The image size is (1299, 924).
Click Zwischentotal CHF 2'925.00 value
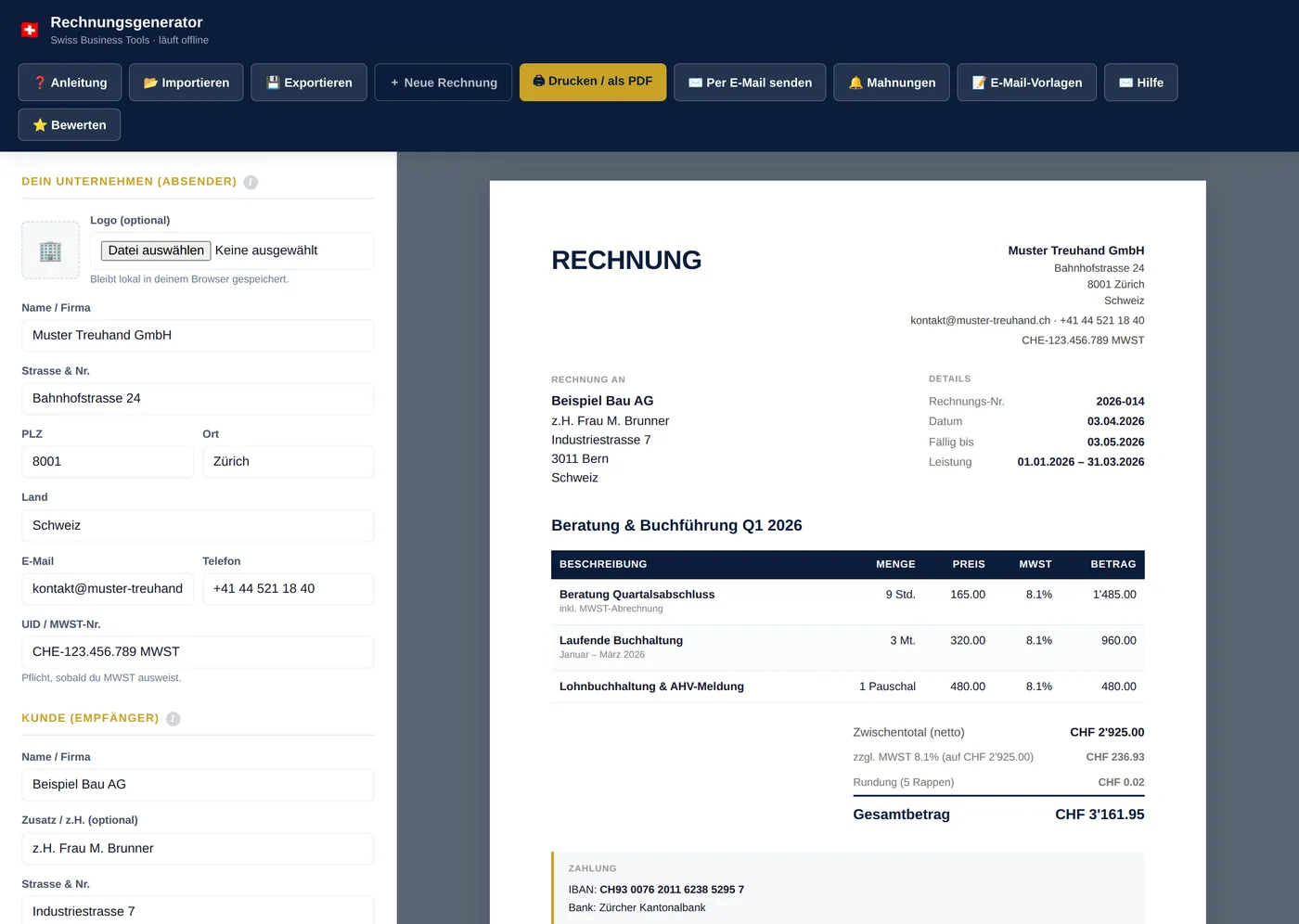(1107, 733)
